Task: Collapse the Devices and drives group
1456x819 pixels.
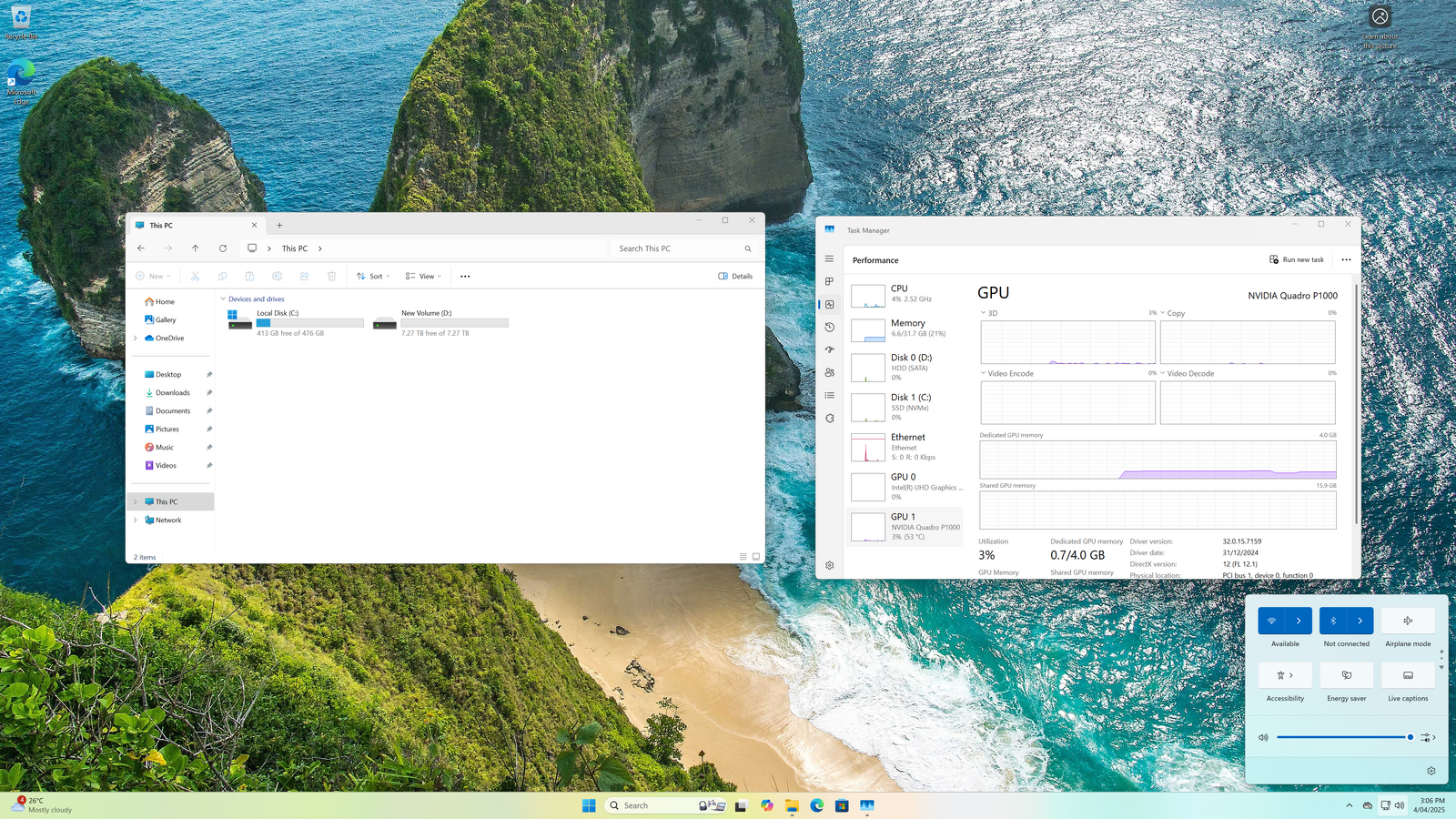Action: [x=223, y=299]
